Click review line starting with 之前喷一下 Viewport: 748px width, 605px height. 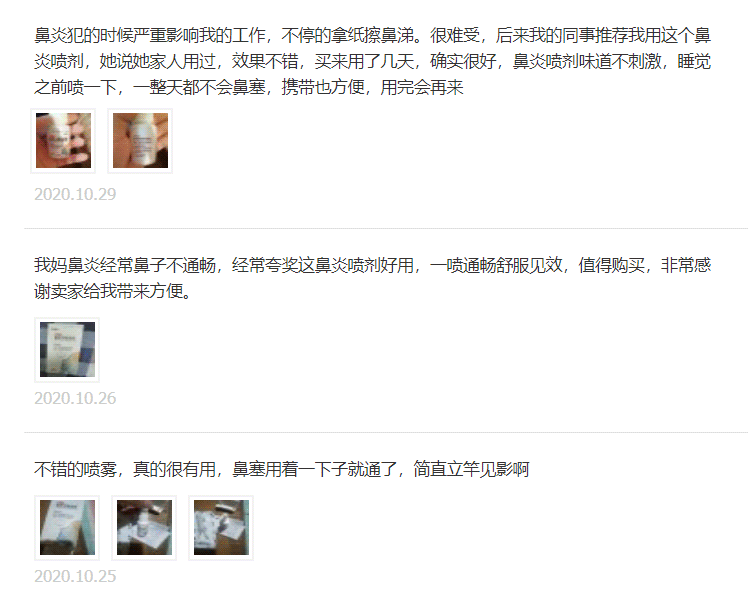[249, 87]
